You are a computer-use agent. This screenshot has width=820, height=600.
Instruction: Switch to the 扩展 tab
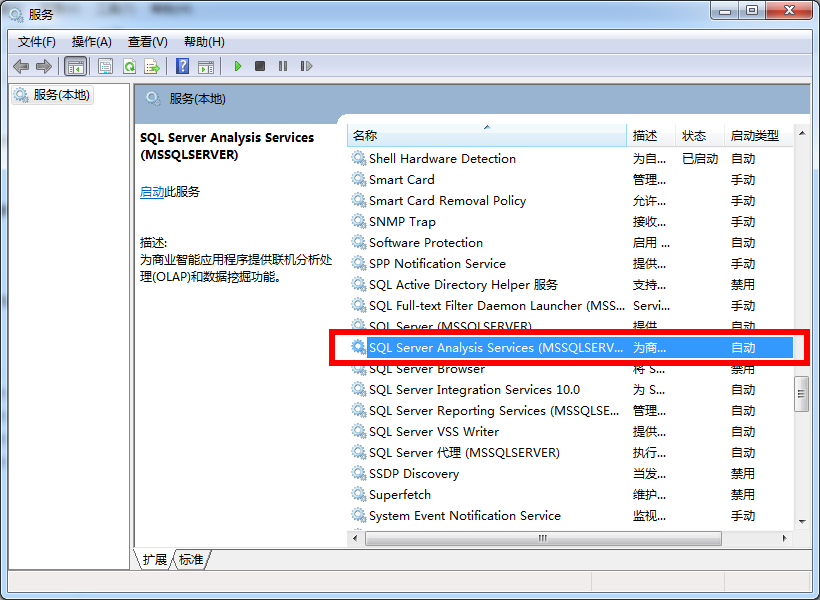pos(154,560)
